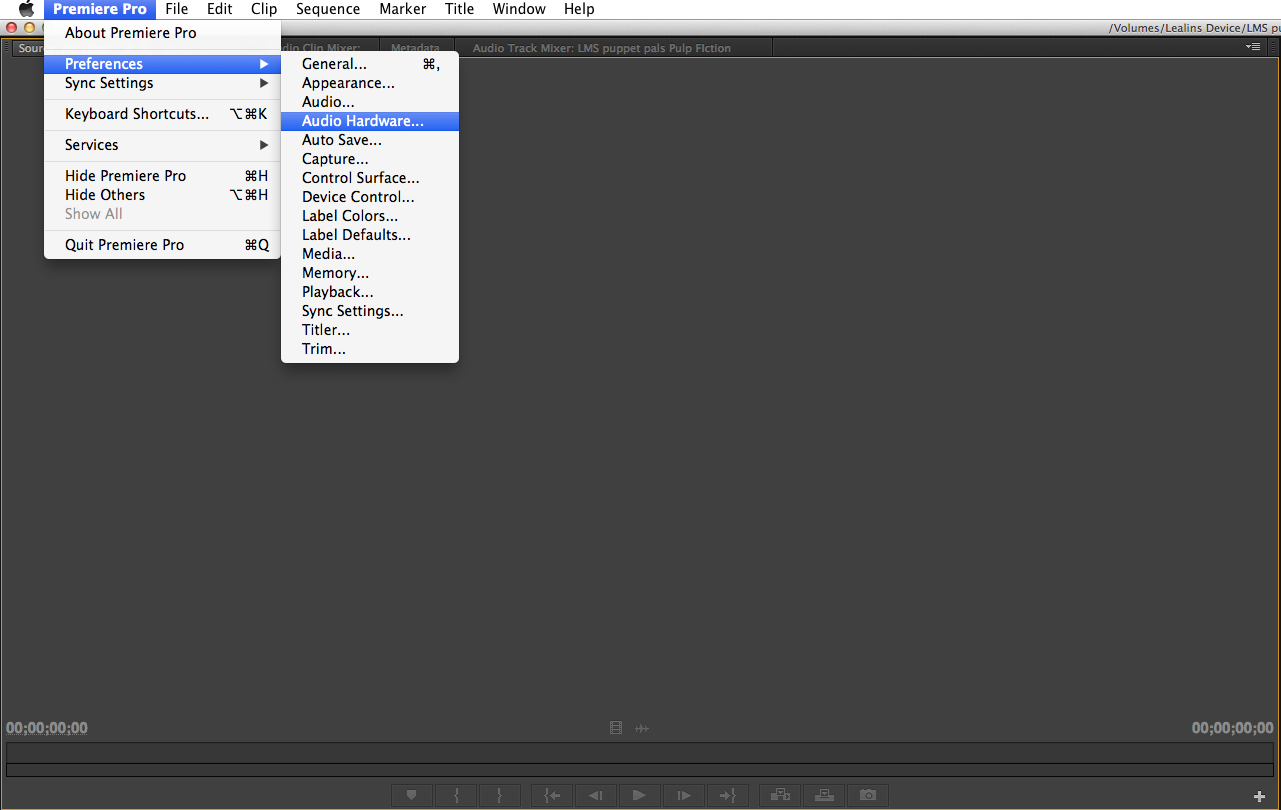Choose About Premiere Pro
This screenshot has width=1281, height=810.
(x=162, y=33)
